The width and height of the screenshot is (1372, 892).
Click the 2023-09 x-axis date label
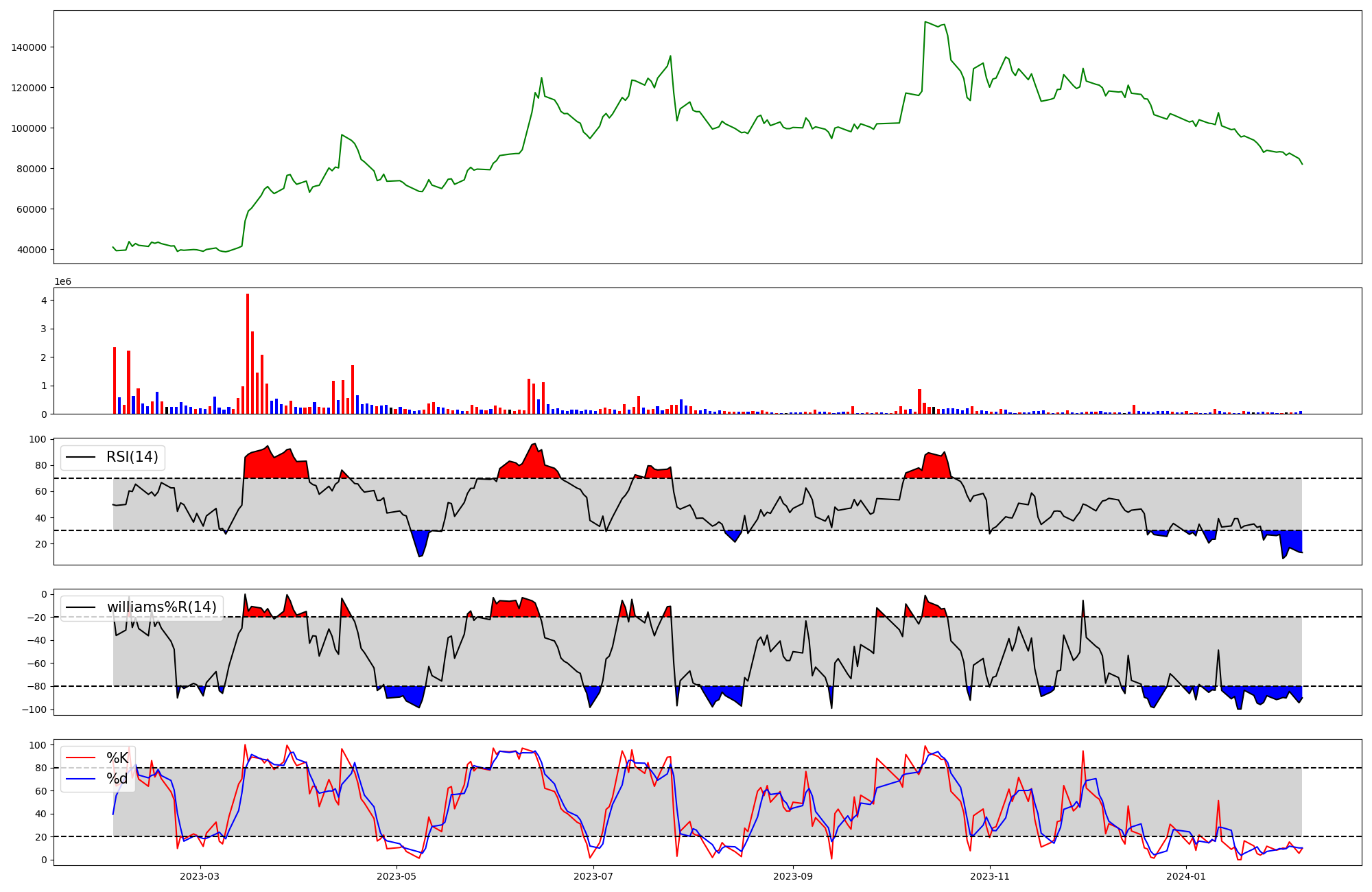click(793, 876)
